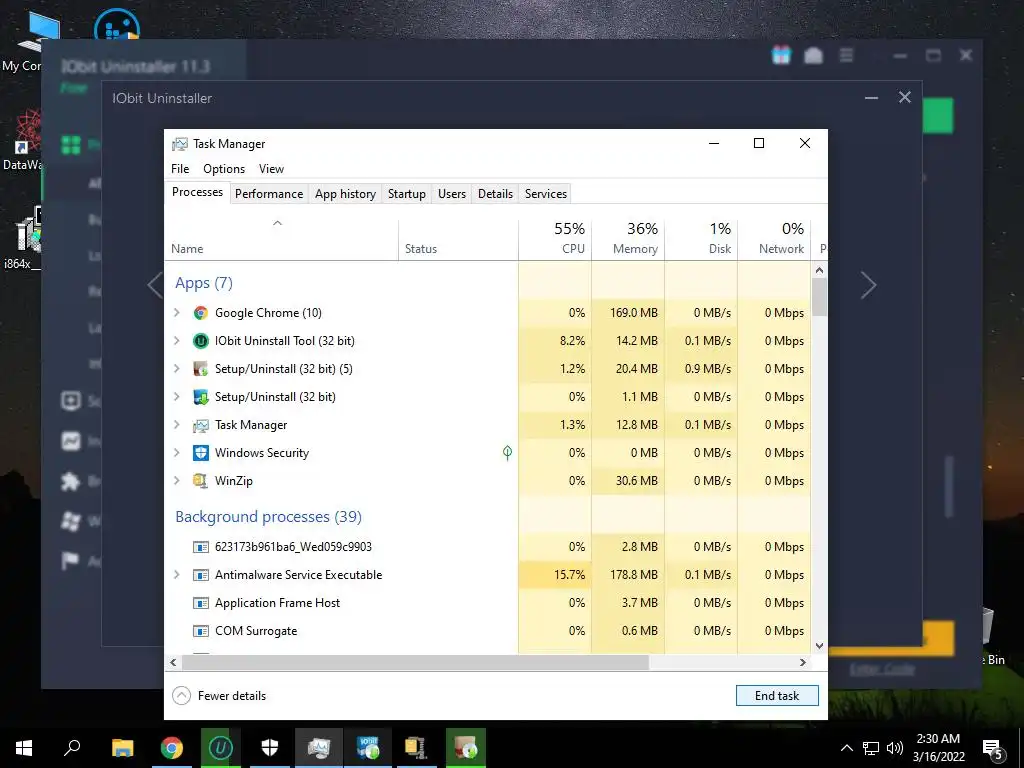
Task: Click vertical scrollbar up arrow
Action: (820, 270)
